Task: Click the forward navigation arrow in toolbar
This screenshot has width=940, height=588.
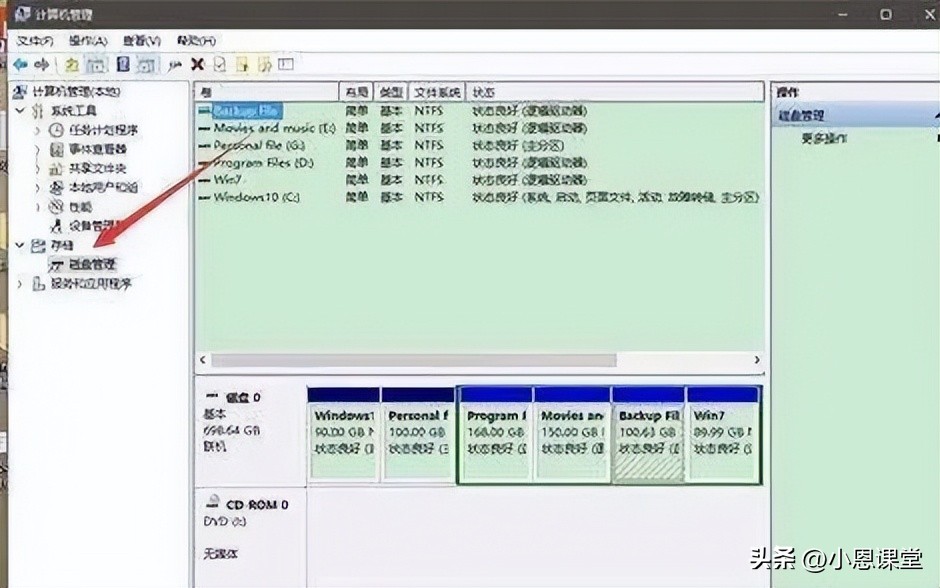Action: click(41, 63)
